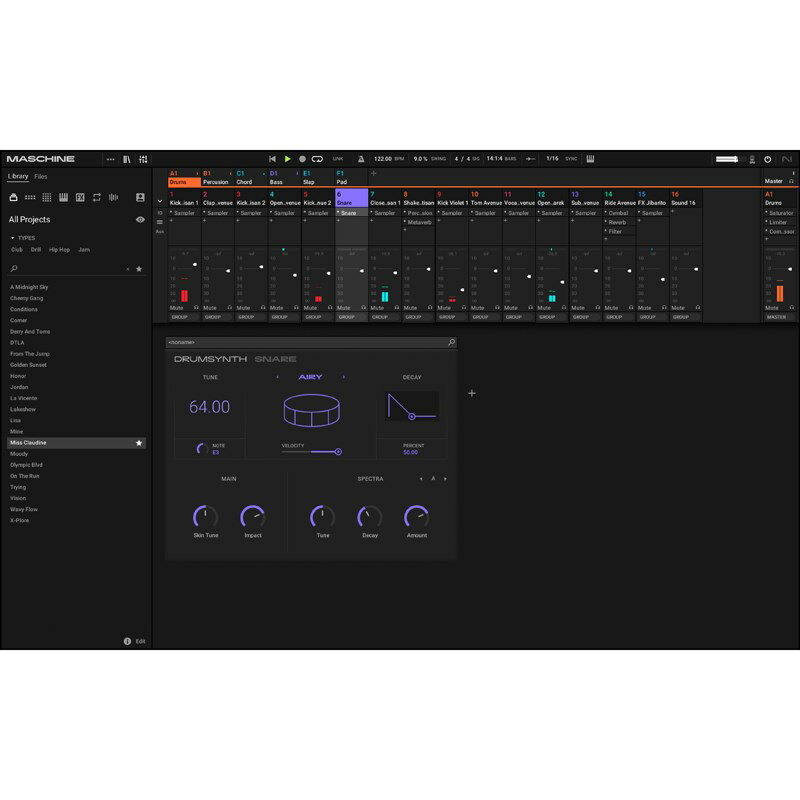Click the preset search magnifier icon

tap(452, 342)
